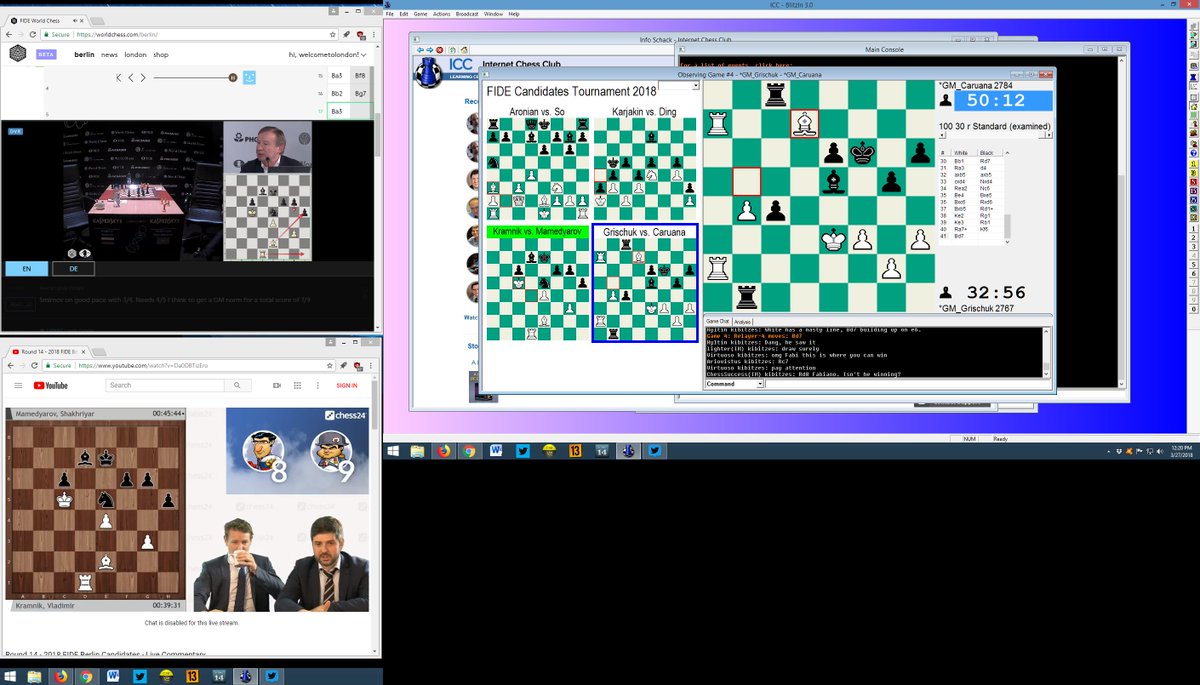The width and height of the screenshot is (1200, 685).
Task: Select Aronian vs. So board thumbnail
Action: (537, 169)
